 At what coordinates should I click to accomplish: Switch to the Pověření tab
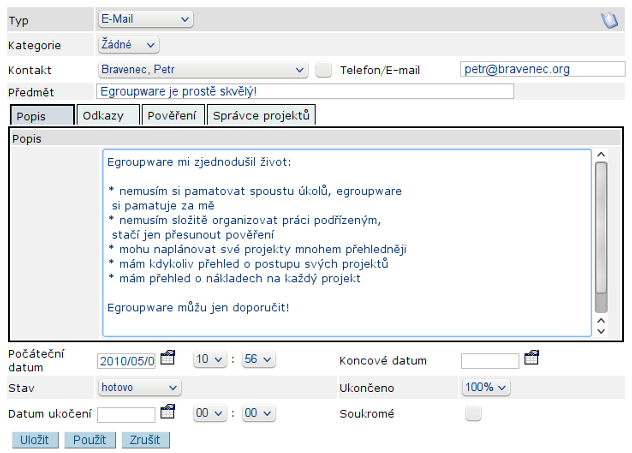pyautogui.click(x=173, y=115)
